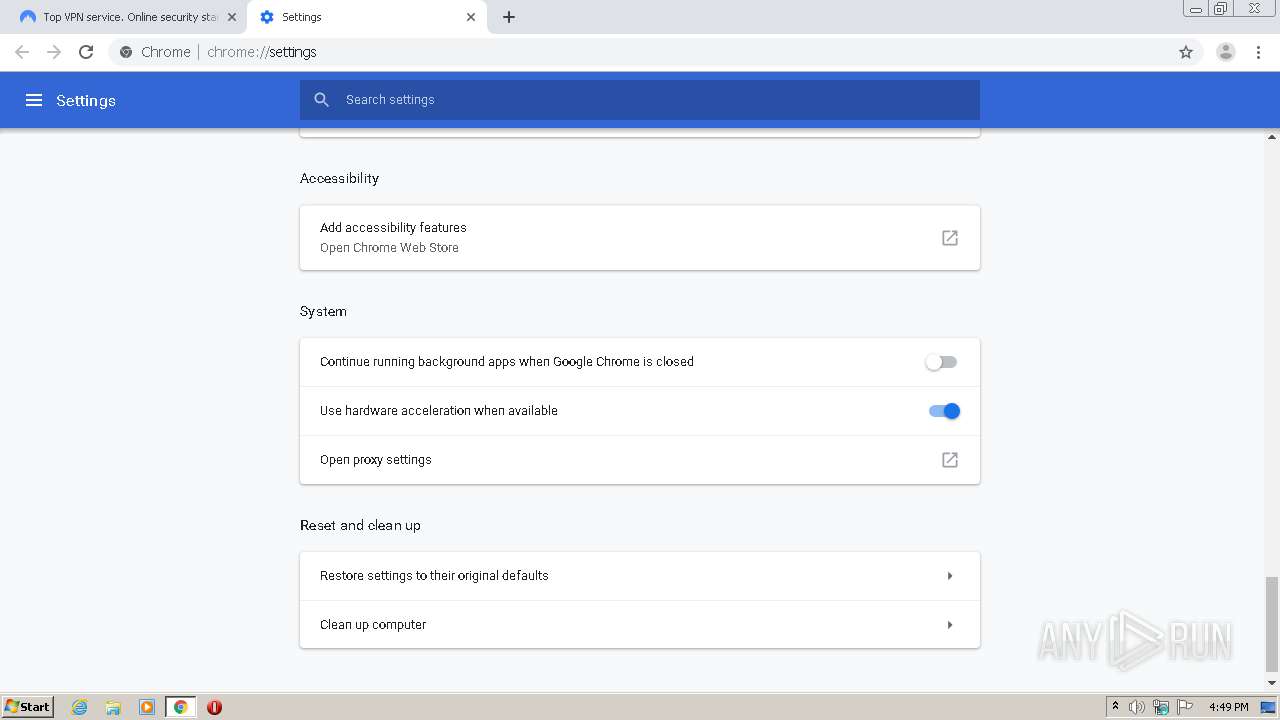Show hidden tray icons
This screenshot has width=1280, height=720.
pos(1116,706)
